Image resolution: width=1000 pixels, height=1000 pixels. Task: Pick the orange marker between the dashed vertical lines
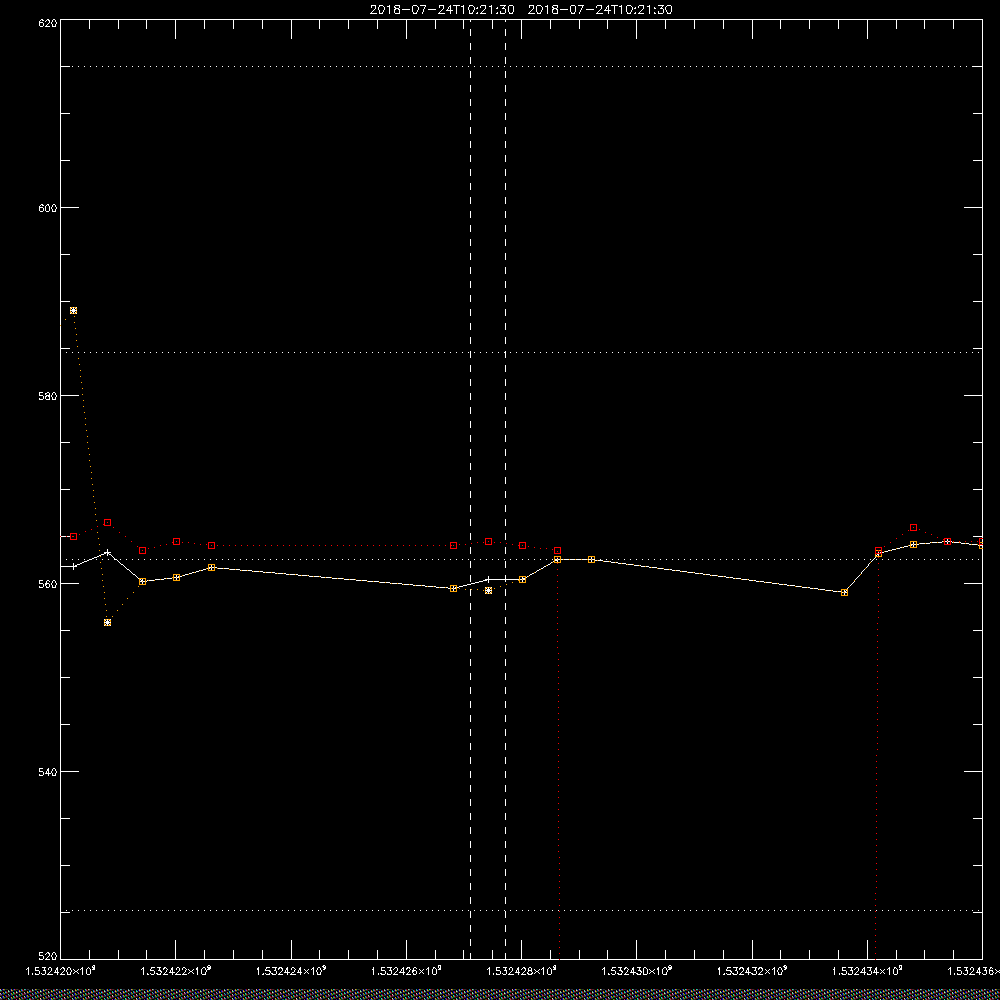pos(489,591)
